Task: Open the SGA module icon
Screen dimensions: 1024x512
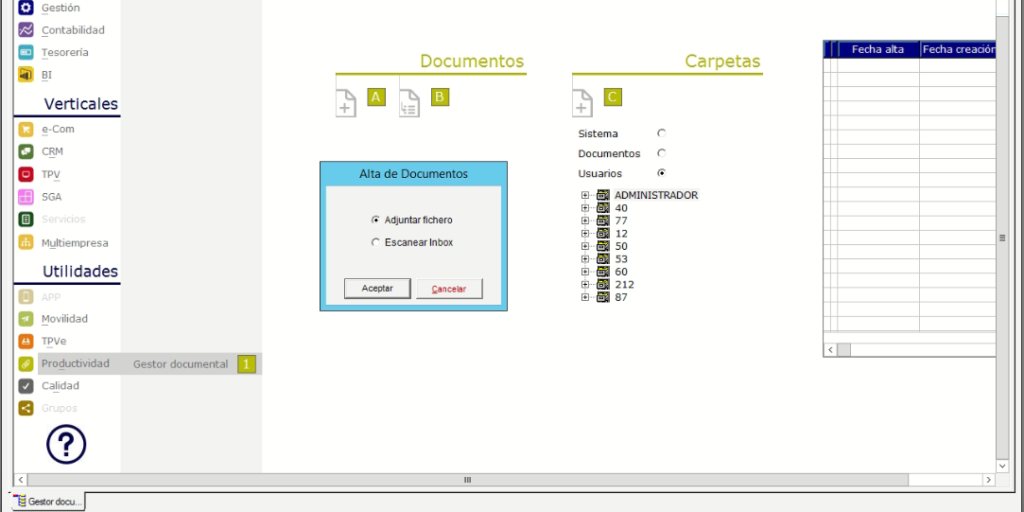Action: (26, 197)
